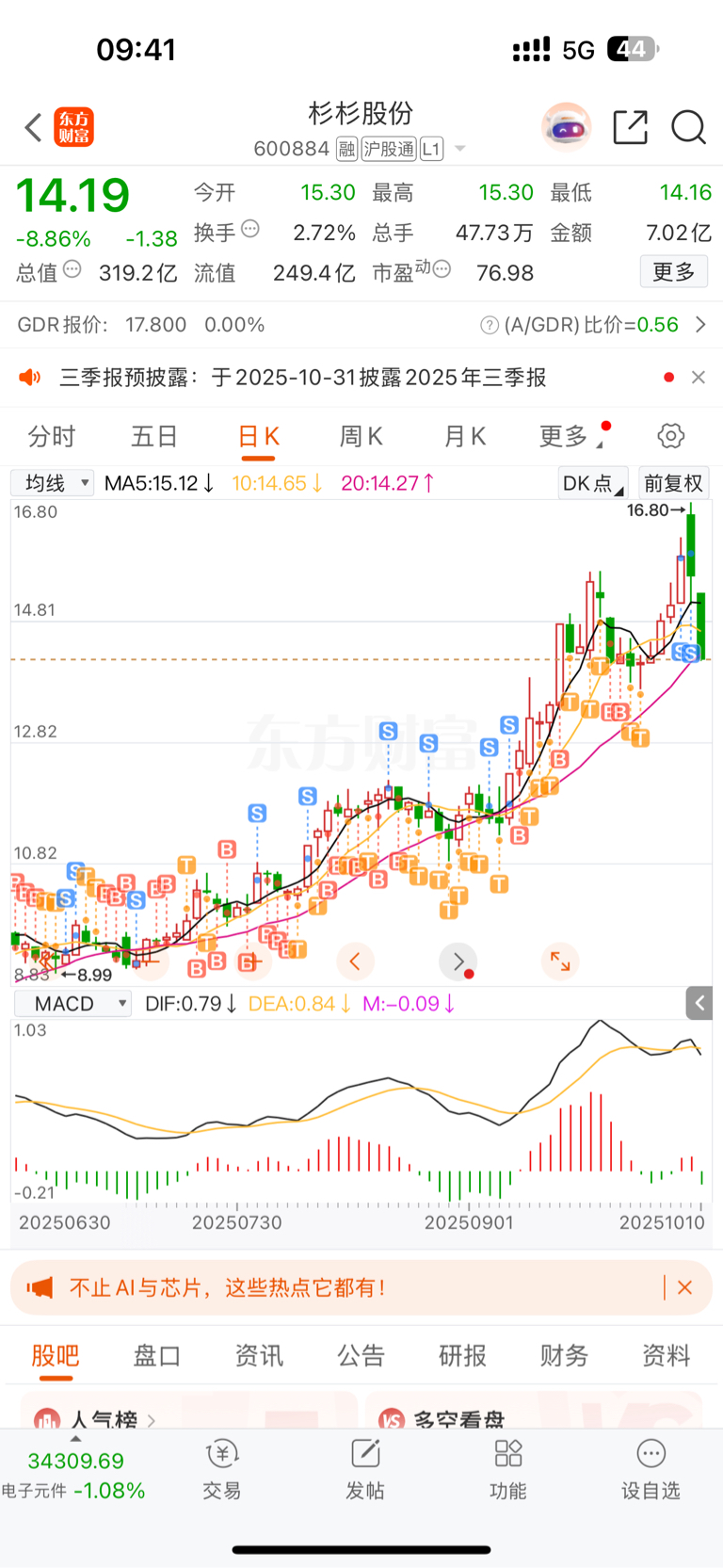The width and height of the screenshot is (723, 1568).
Task: Switch to 资讯 tab
Action: [259, 1356]
